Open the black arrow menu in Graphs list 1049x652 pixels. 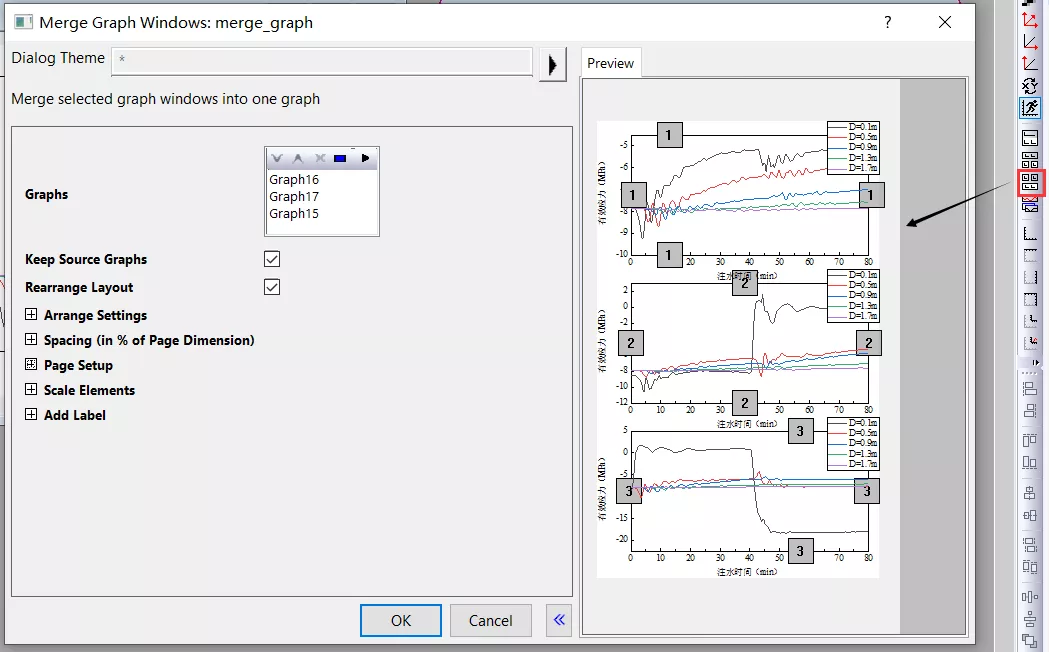(365, 158)
